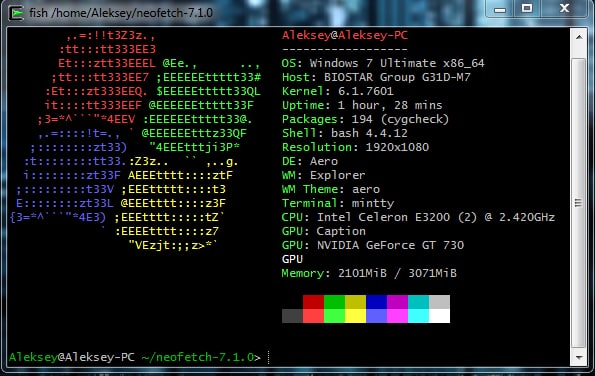This screenshot has height=376, width=595.
Task: Click the 'WM: Explorer' line
Action: pyautogui.click(x=324, y=176)
